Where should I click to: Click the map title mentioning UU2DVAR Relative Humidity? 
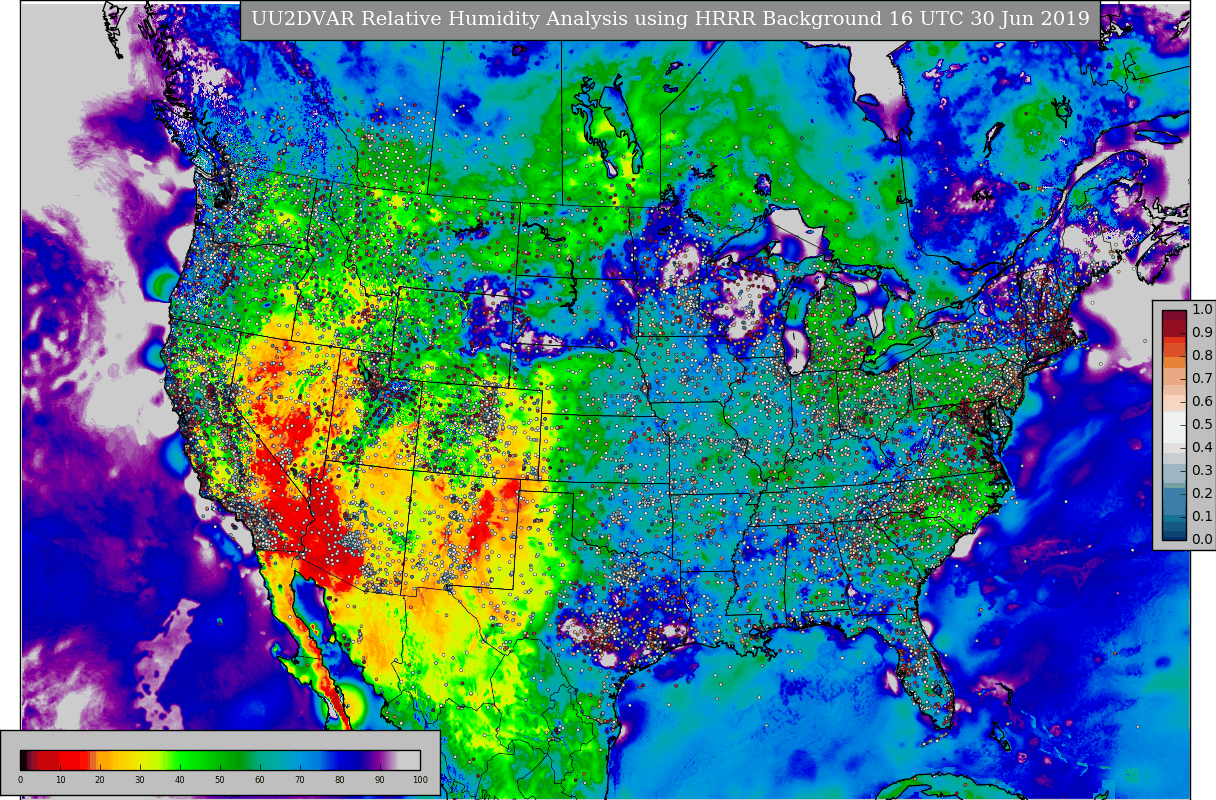tap(670, 19)
